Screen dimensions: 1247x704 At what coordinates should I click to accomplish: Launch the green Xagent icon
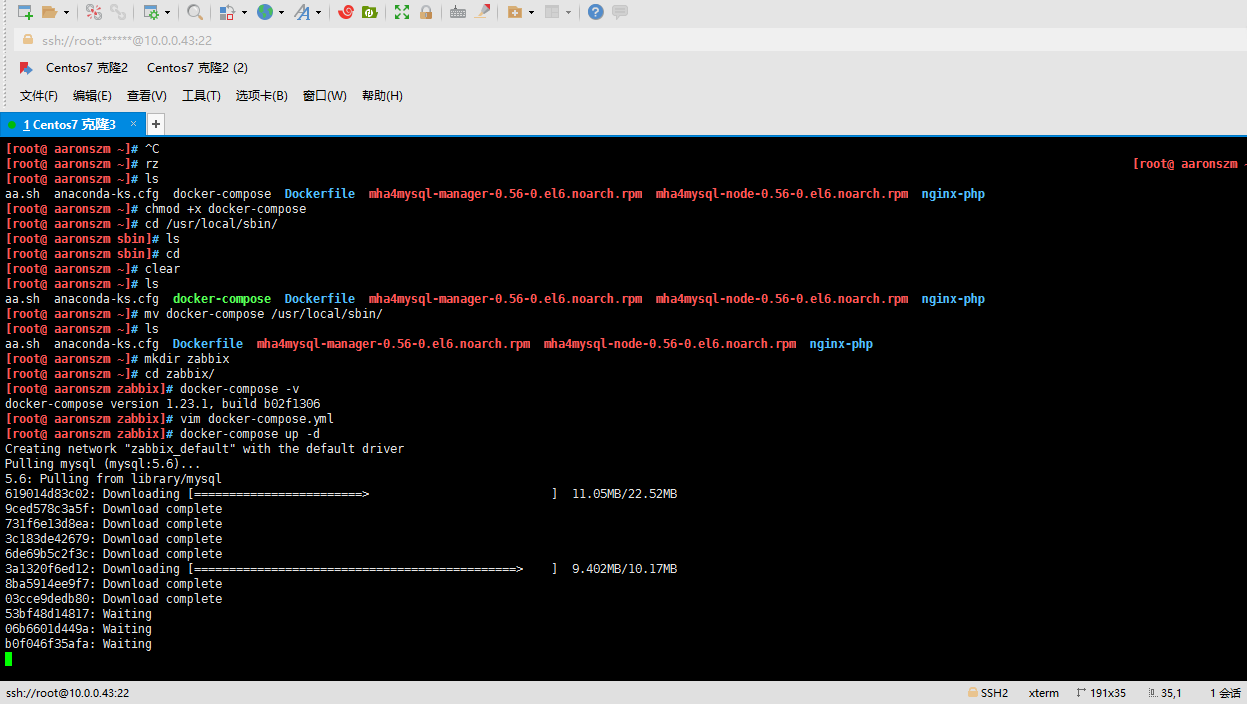[370, 12]
